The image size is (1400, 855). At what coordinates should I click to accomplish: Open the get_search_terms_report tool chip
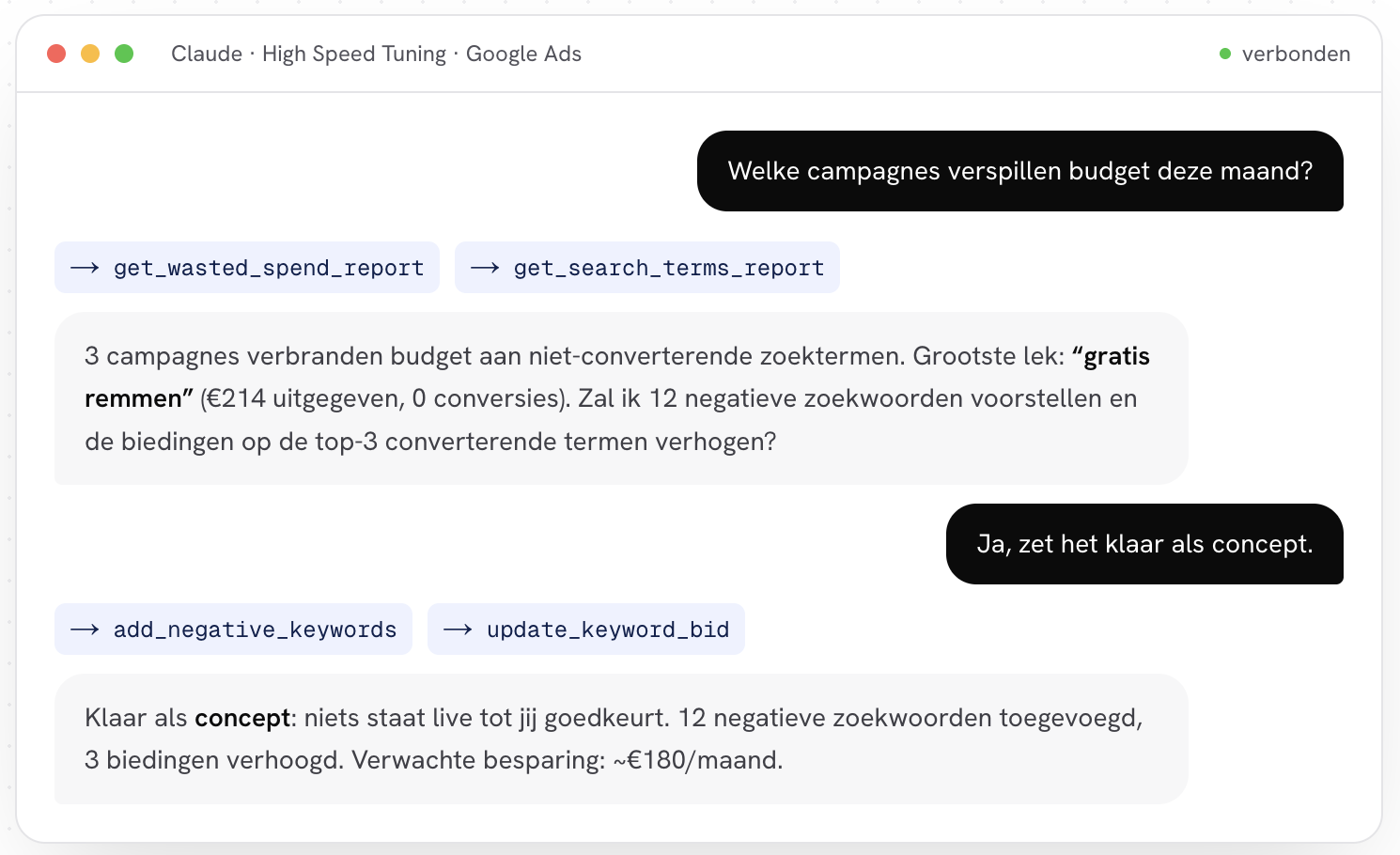tap(647, 268)
